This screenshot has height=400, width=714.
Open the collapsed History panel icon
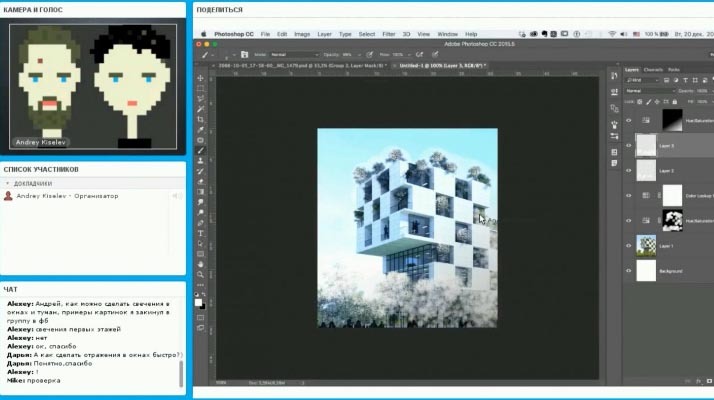click(614, 76)
